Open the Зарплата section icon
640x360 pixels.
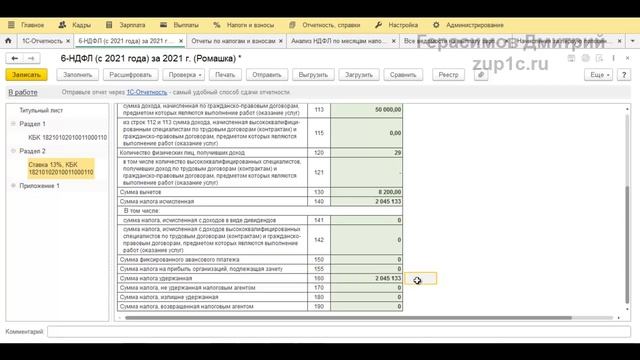[x=109, y=25]
